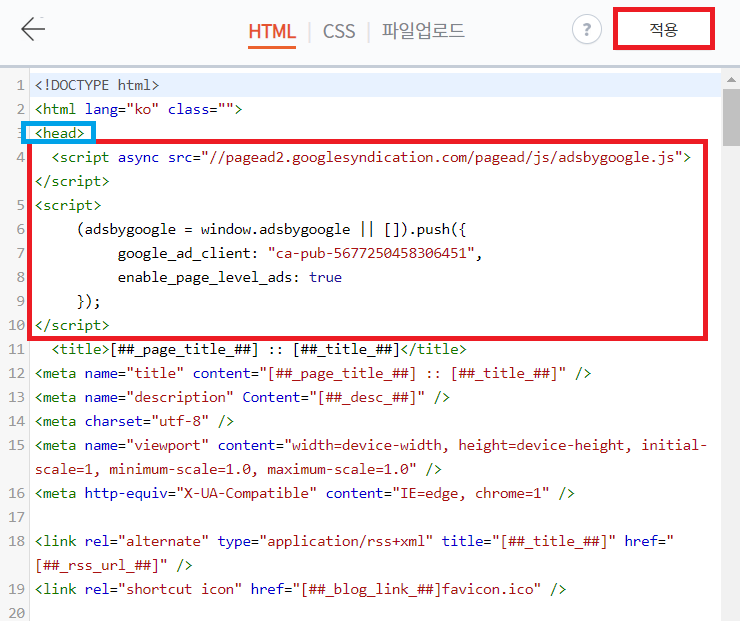Screen dimensions: 740x621
Task: Click the X-UA-Compatible meta line
Action: click(305, 494)
